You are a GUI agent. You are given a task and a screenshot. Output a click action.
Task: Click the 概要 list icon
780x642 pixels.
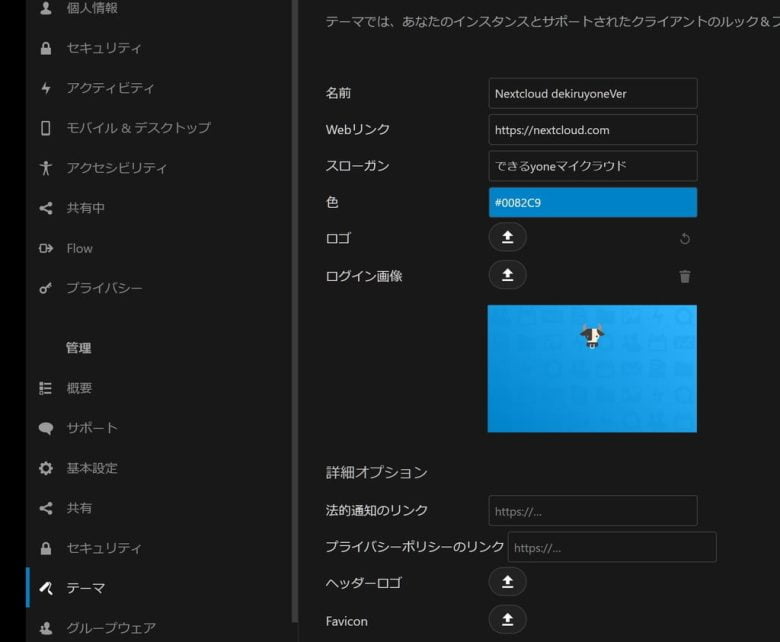pyautogui.click(x=46, y=388)
